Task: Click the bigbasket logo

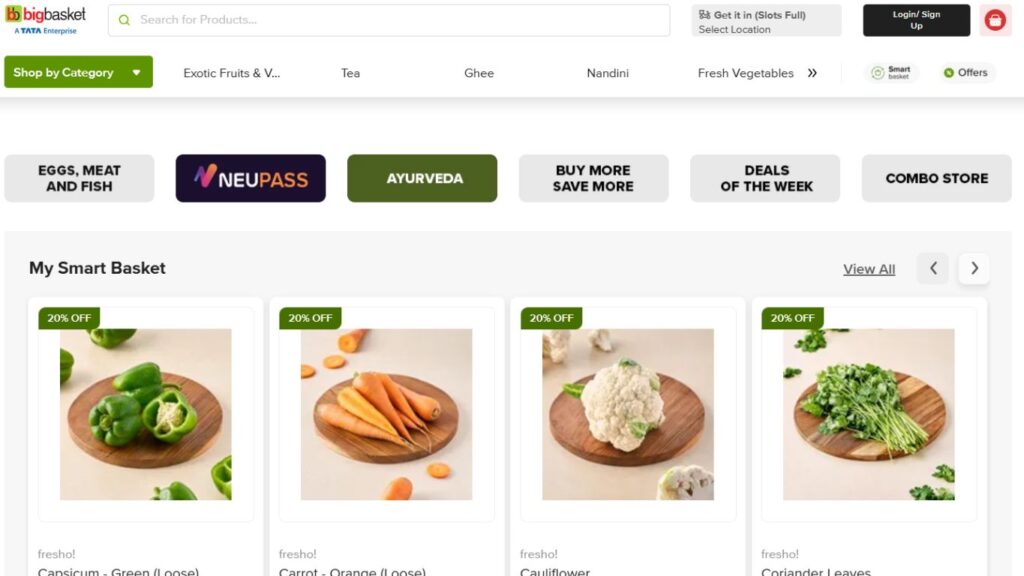Action: click(x=46, y=20)
